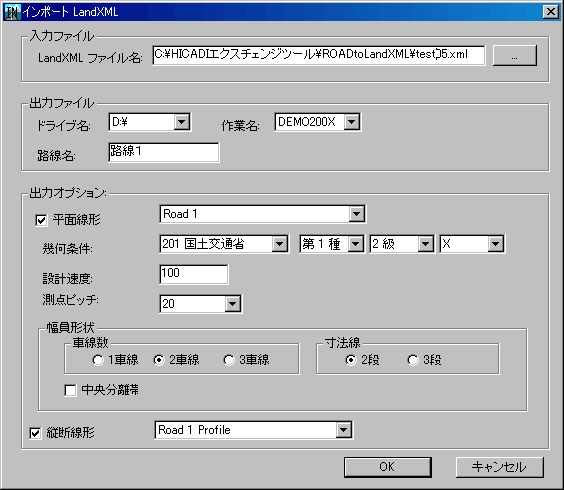Open the Road 1 alignment dropdown
The width and height of the screenshot is (564, 490).
click(x=263, y=214)
